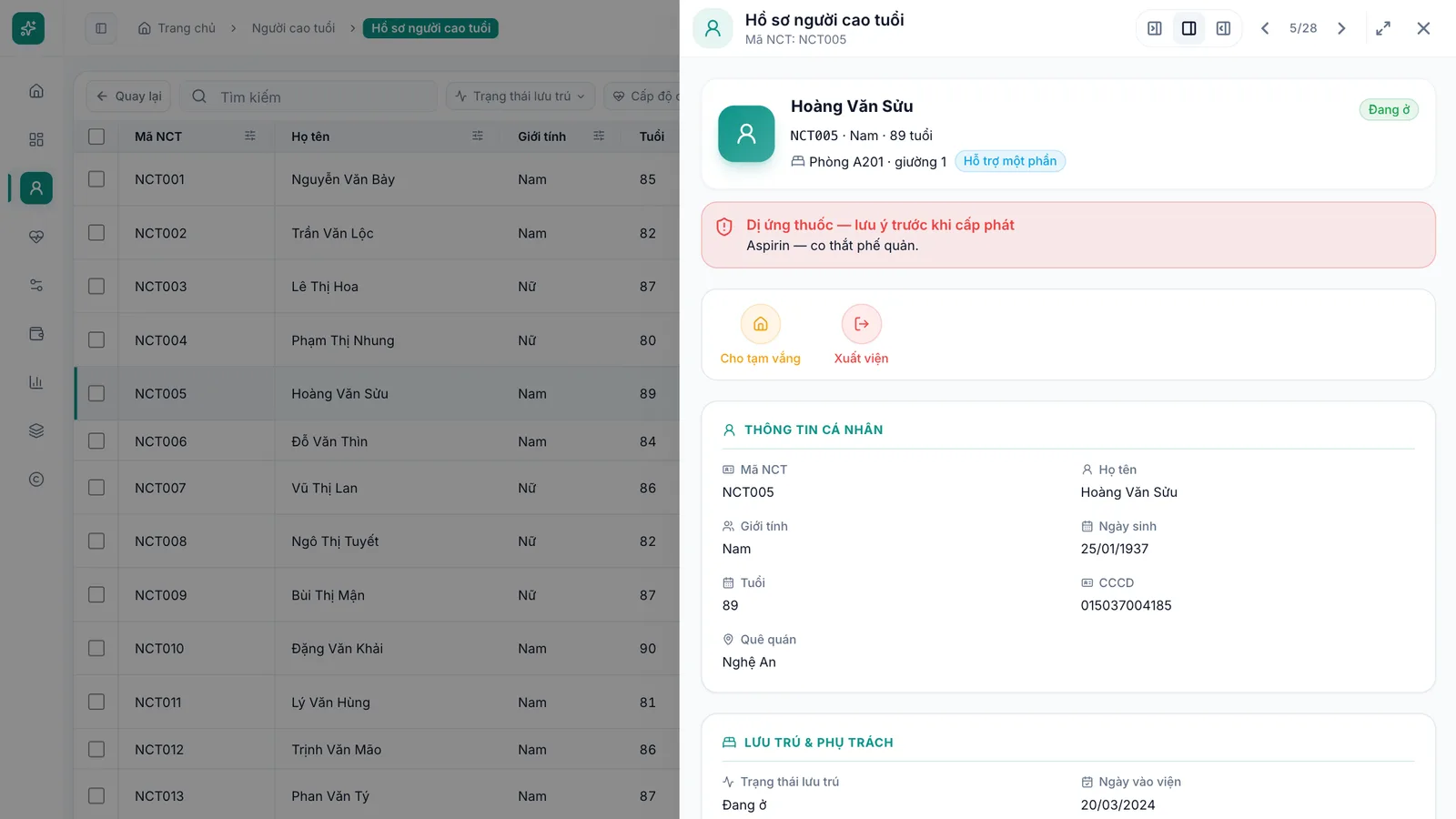The width and height of the screenshot is (1456, 819).
Task: Open column options for Giới tính header
Action: pos(599,136)
